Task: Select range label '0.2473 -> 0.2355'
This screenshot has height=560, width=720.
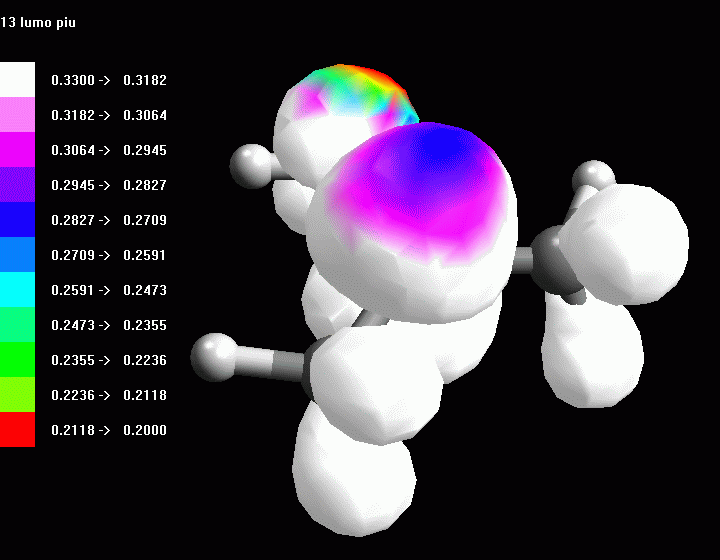Action: [x=109, y=325]
